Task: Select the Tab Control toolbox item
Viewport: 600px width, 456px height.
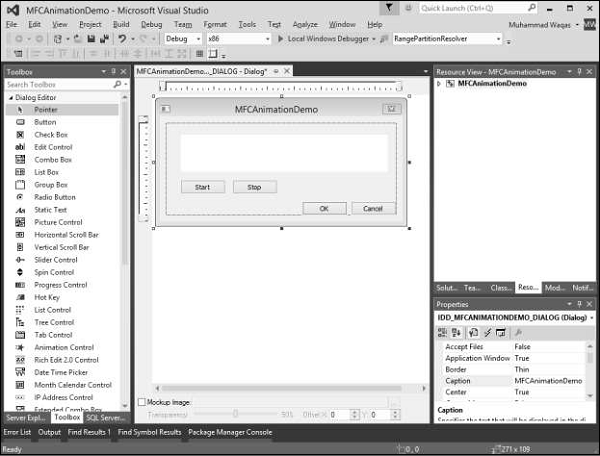Action: (62, 335)
